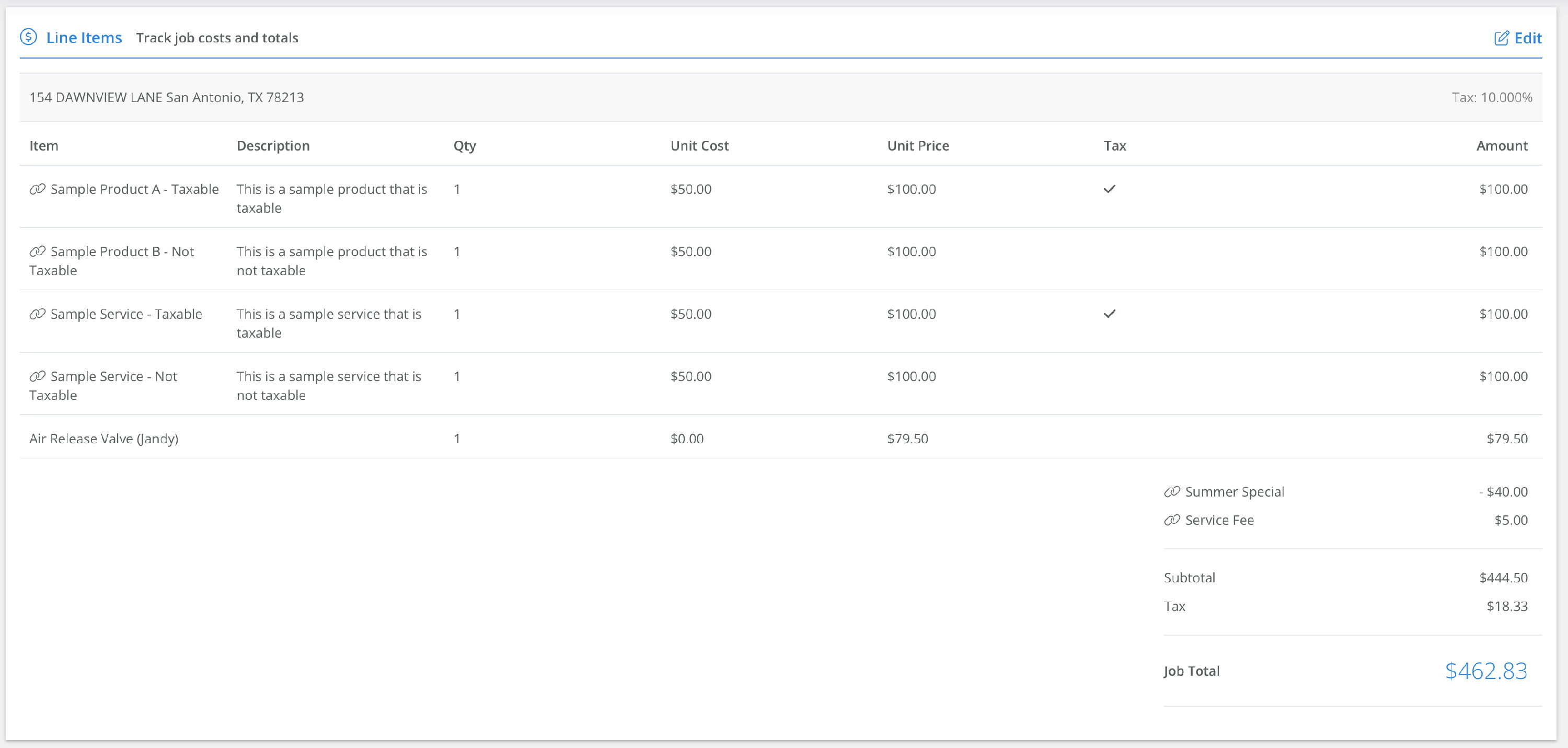Click the Summer Special discount label
This screenshot has height=748, width=1568.
pos(1234,492)
